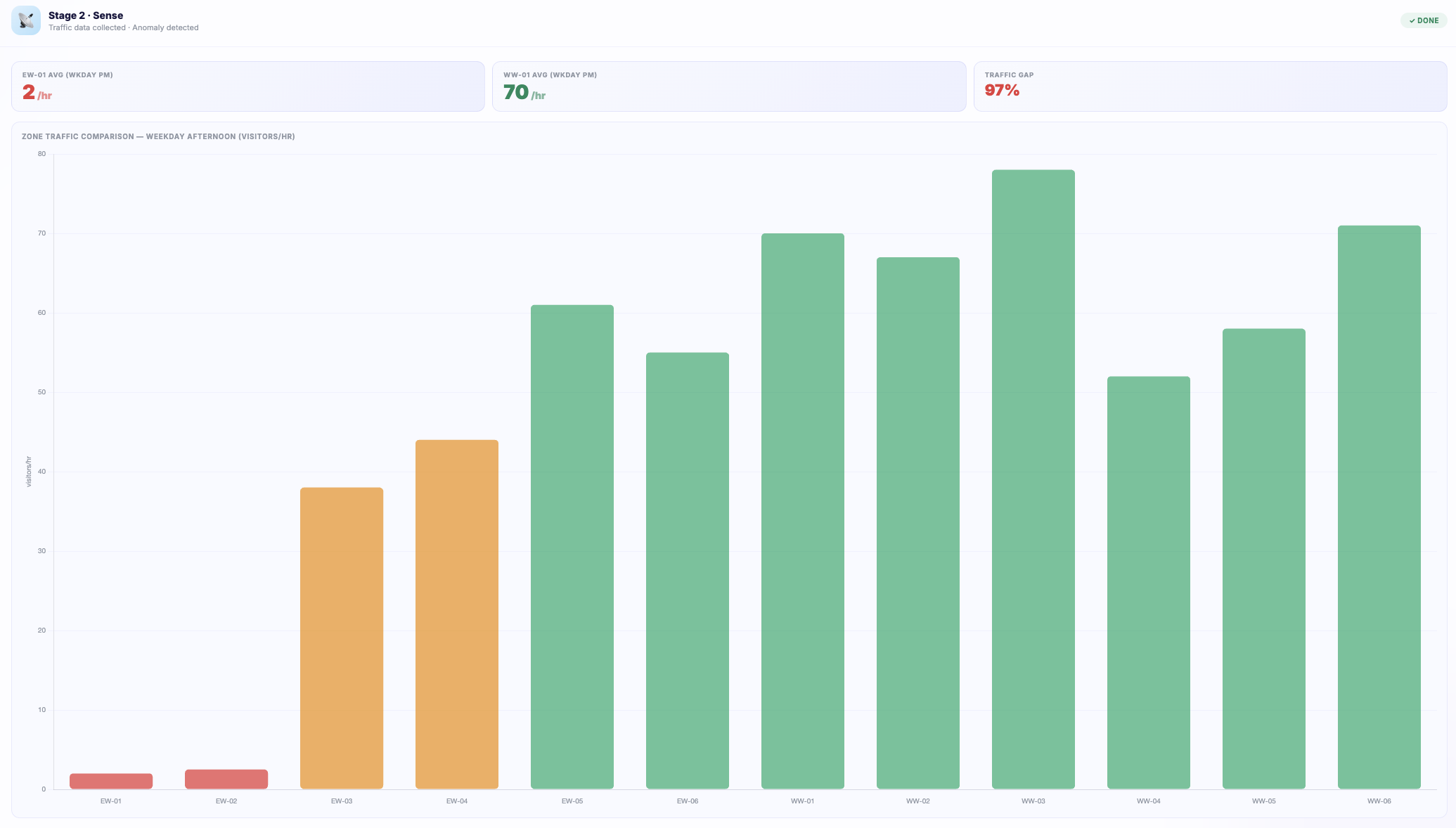The height and width of the screenshot is (828, 1456).
Task: Click the EW-04 x-axis label
Action: (457, 801)
